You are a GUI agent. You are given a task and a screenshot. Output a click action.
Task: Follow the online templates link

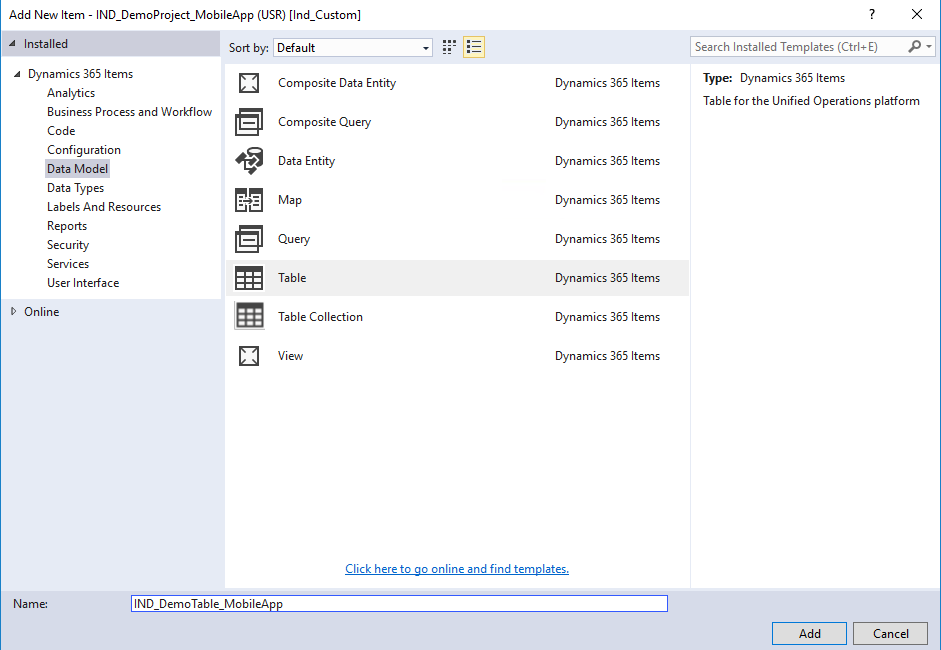pos(456,568)
